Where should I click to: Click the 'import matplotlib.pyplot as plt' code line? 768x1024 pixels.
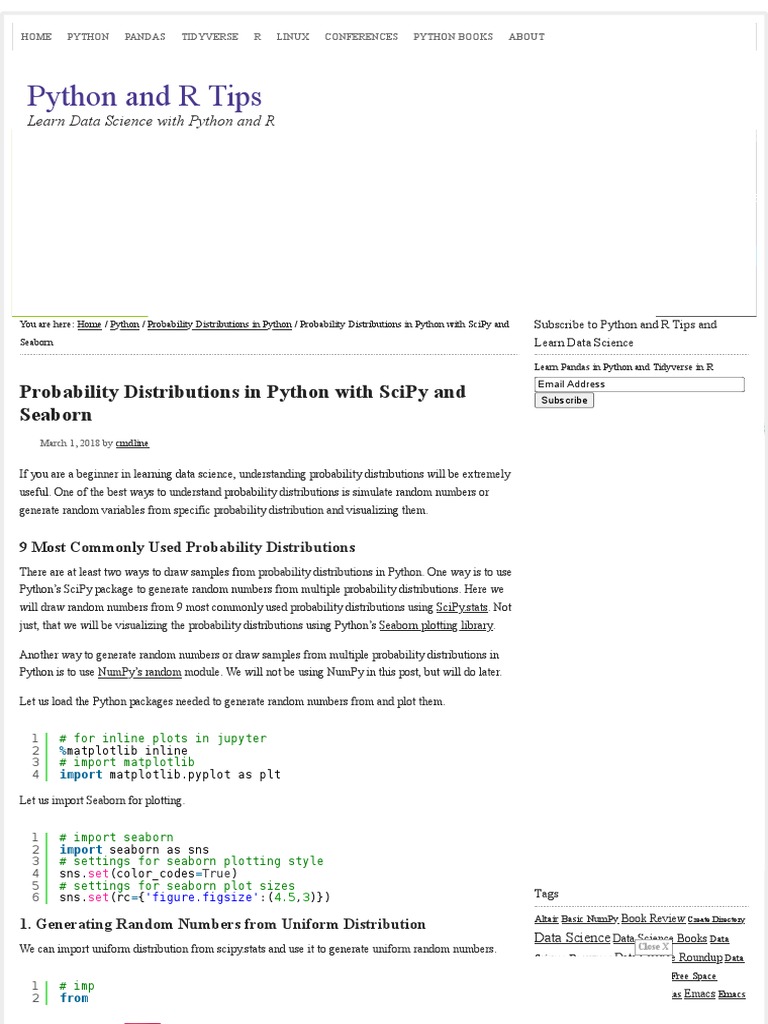[x=170, y=775]
